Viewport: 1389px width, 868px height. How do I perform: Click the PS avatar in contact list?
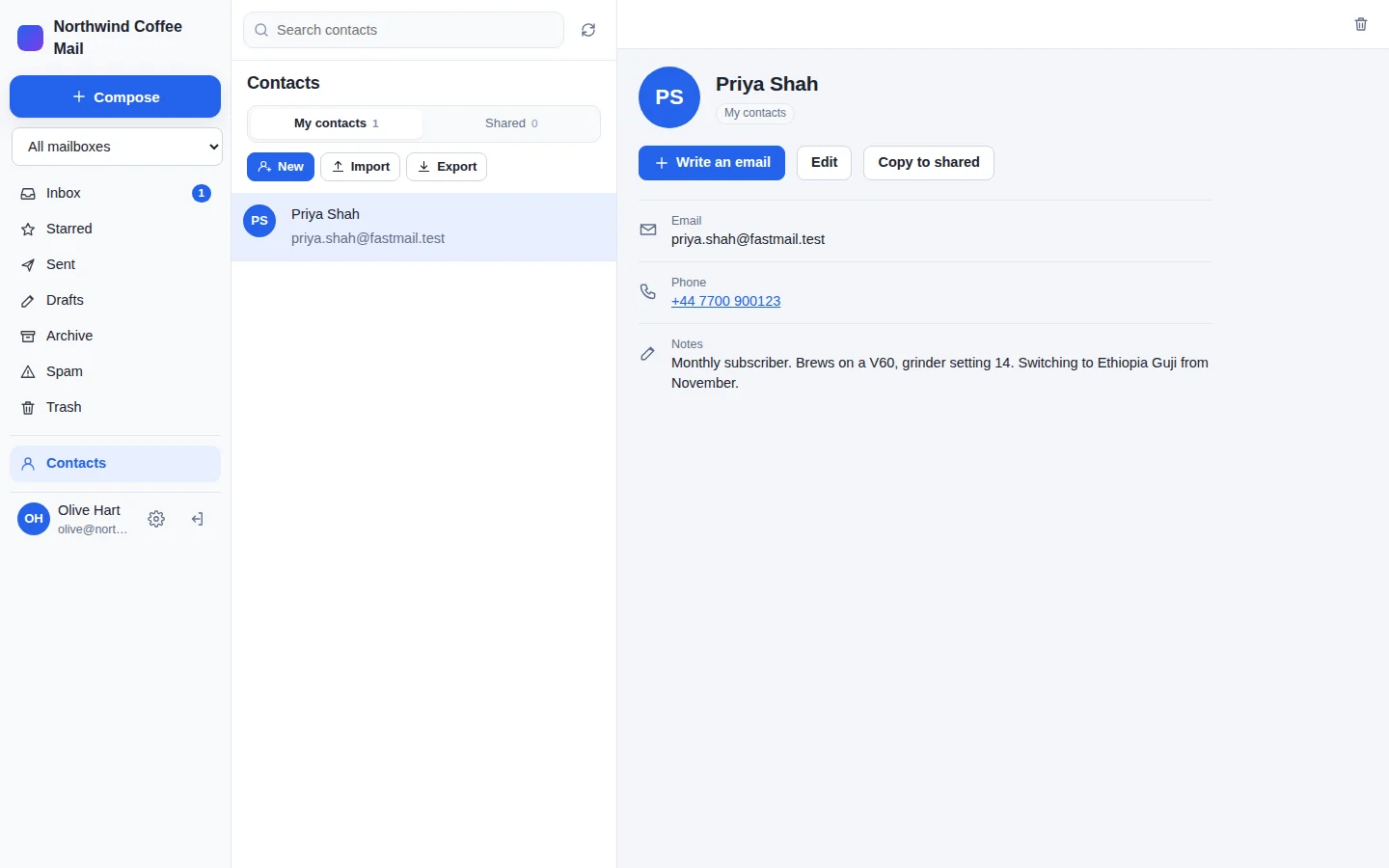point(259,221)
